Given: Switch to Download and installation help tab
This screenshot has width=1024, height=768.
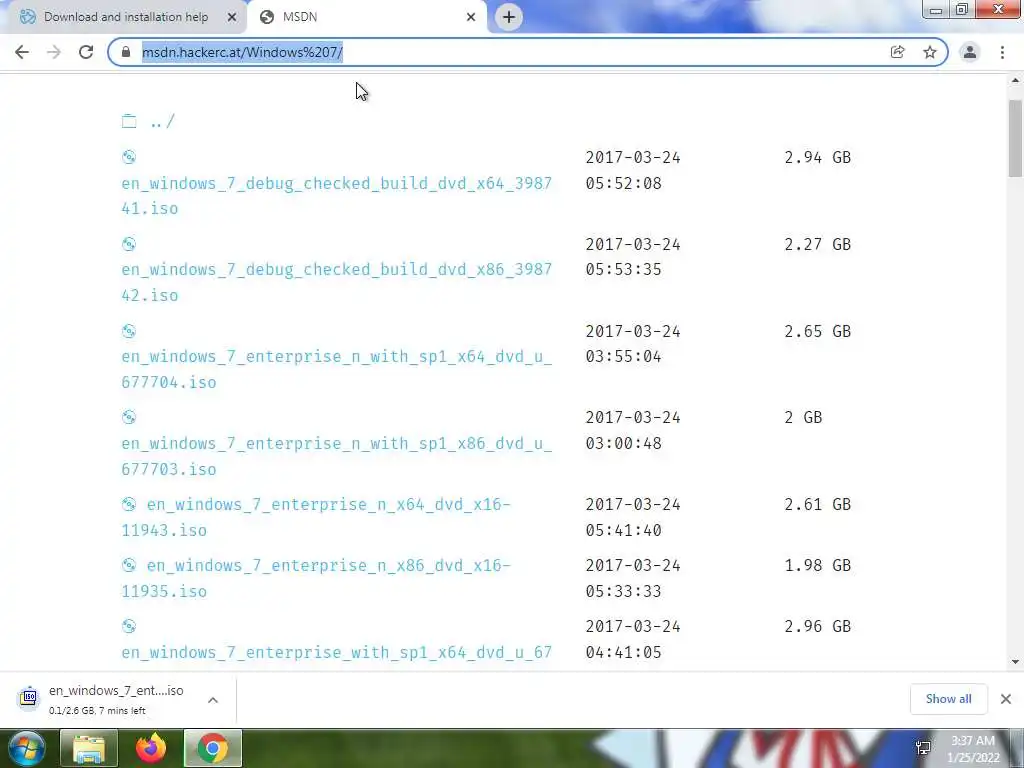Looking at the screenshot, I should (x=126, y=17).
